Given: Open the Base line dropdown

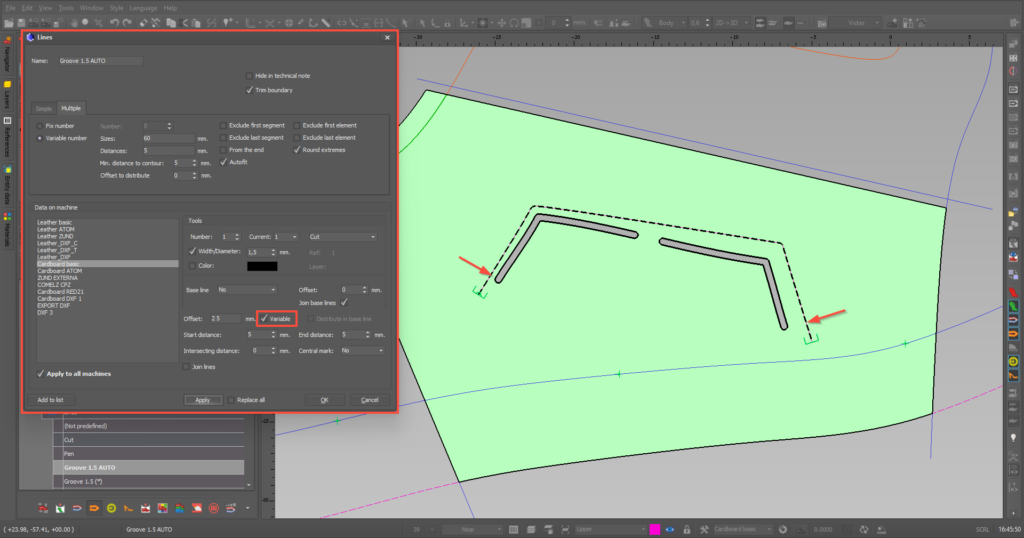Looking at the screenshot, I should tap(247, 289).
